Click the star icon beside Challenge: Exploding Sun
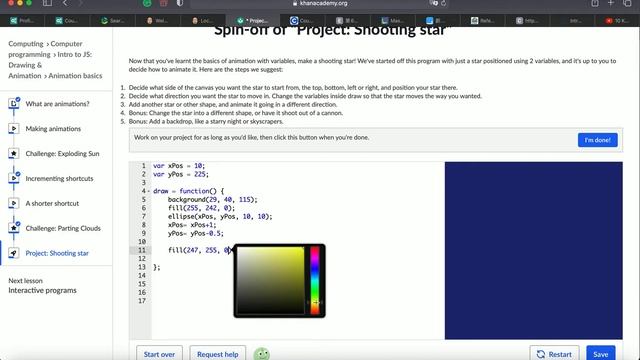This screenshot has width=640, height=360. pyautogui.click(x=13, y=153)
